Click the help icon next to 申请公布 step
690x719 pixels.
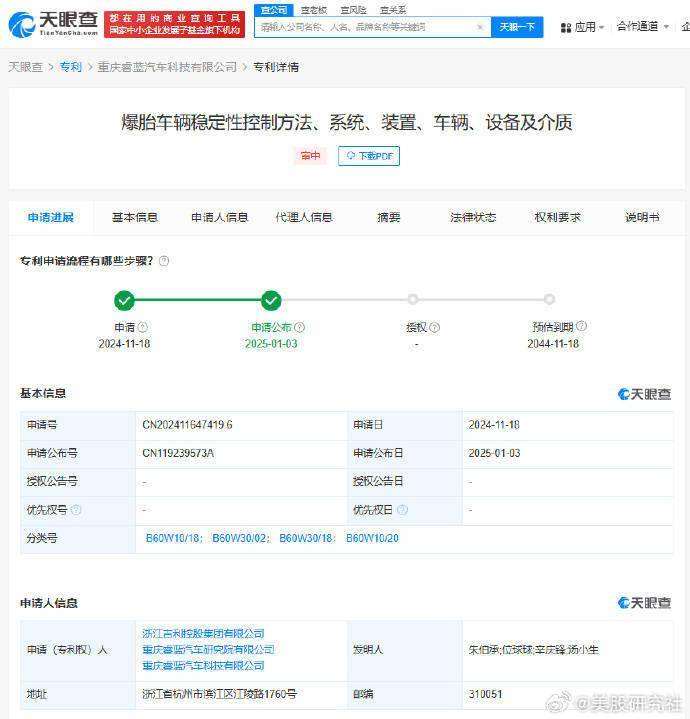pyautogui.click(x=299, y=327)
